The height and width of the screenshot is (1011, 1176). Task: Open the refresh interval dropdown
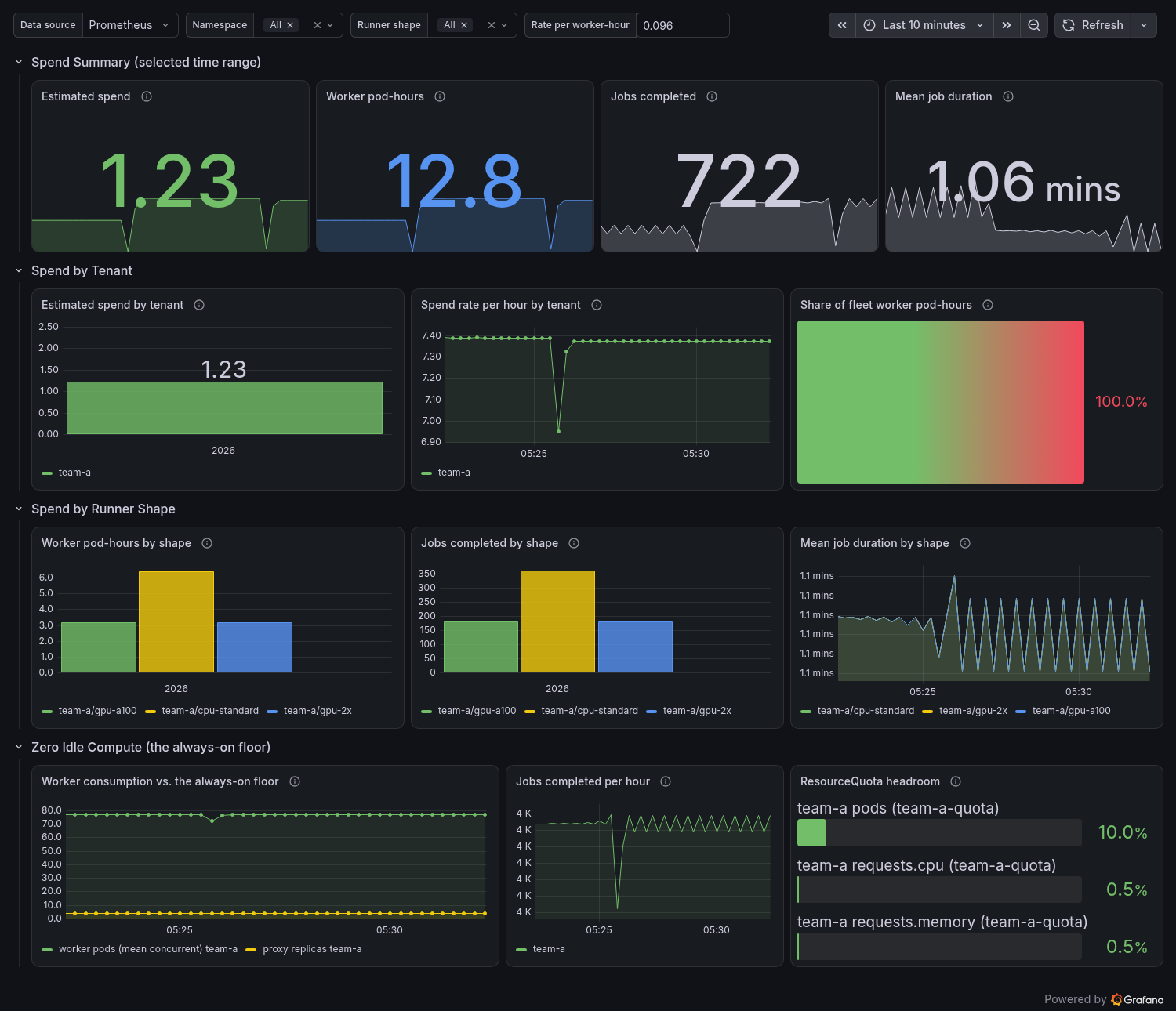point(1144,25)
